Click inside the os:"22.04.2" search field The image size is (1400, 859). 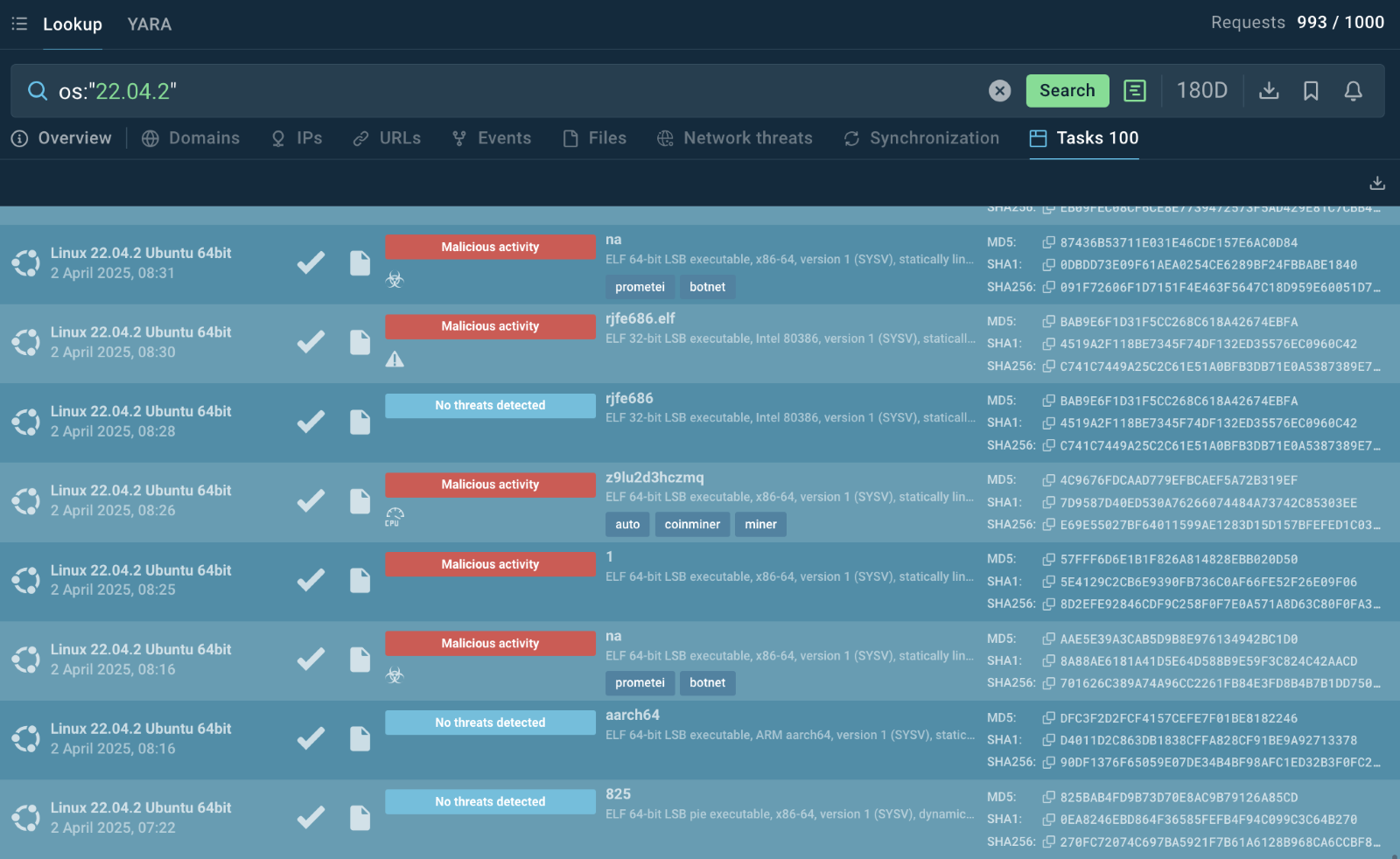350,90
